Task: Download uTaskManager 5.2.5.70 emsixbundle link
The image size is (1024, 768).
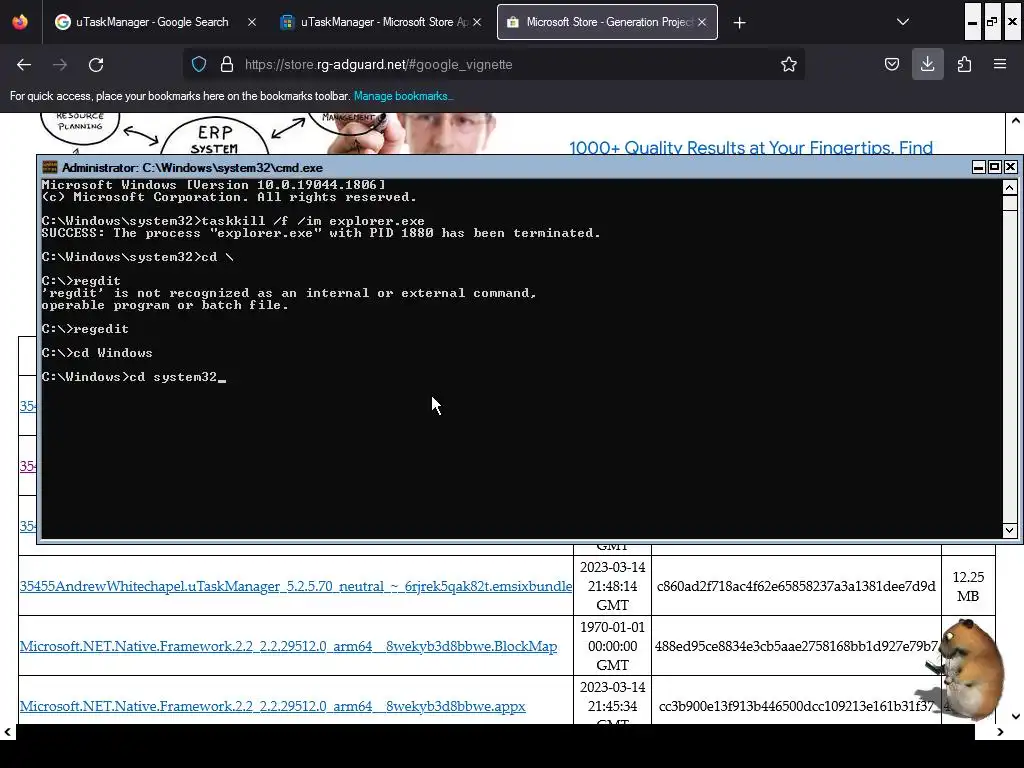Action: (296, 586)
